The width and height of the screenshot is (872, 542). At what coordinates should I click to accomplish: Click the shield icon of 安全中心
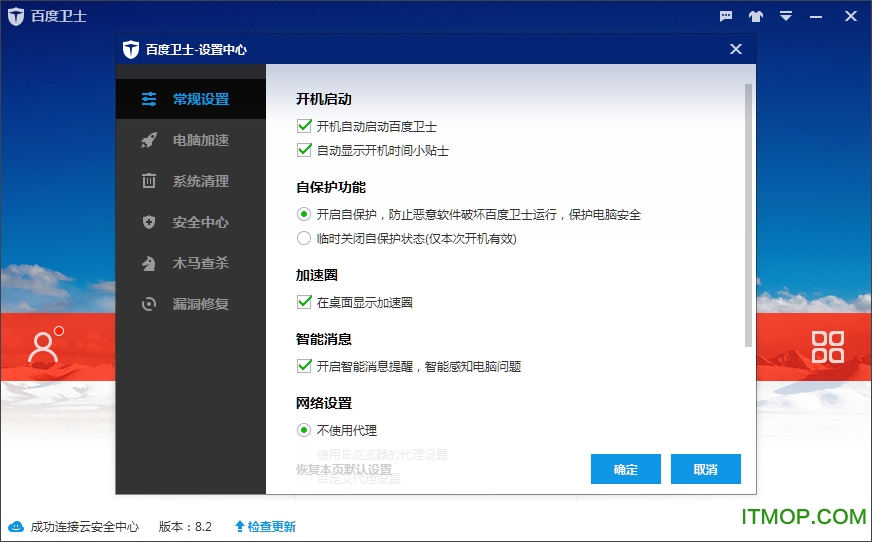[x=149, y=222]
